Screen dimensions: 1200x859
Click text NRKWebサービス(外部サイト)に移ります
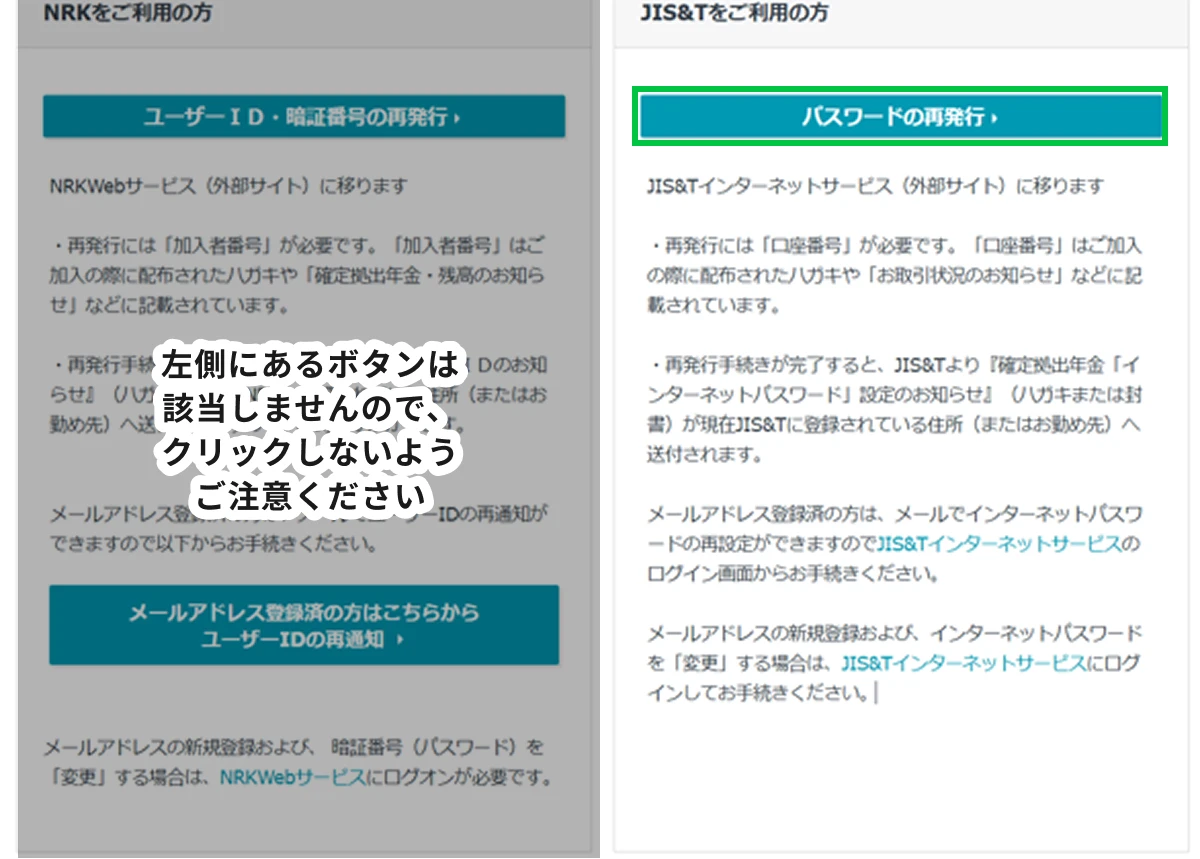point(229,187)
